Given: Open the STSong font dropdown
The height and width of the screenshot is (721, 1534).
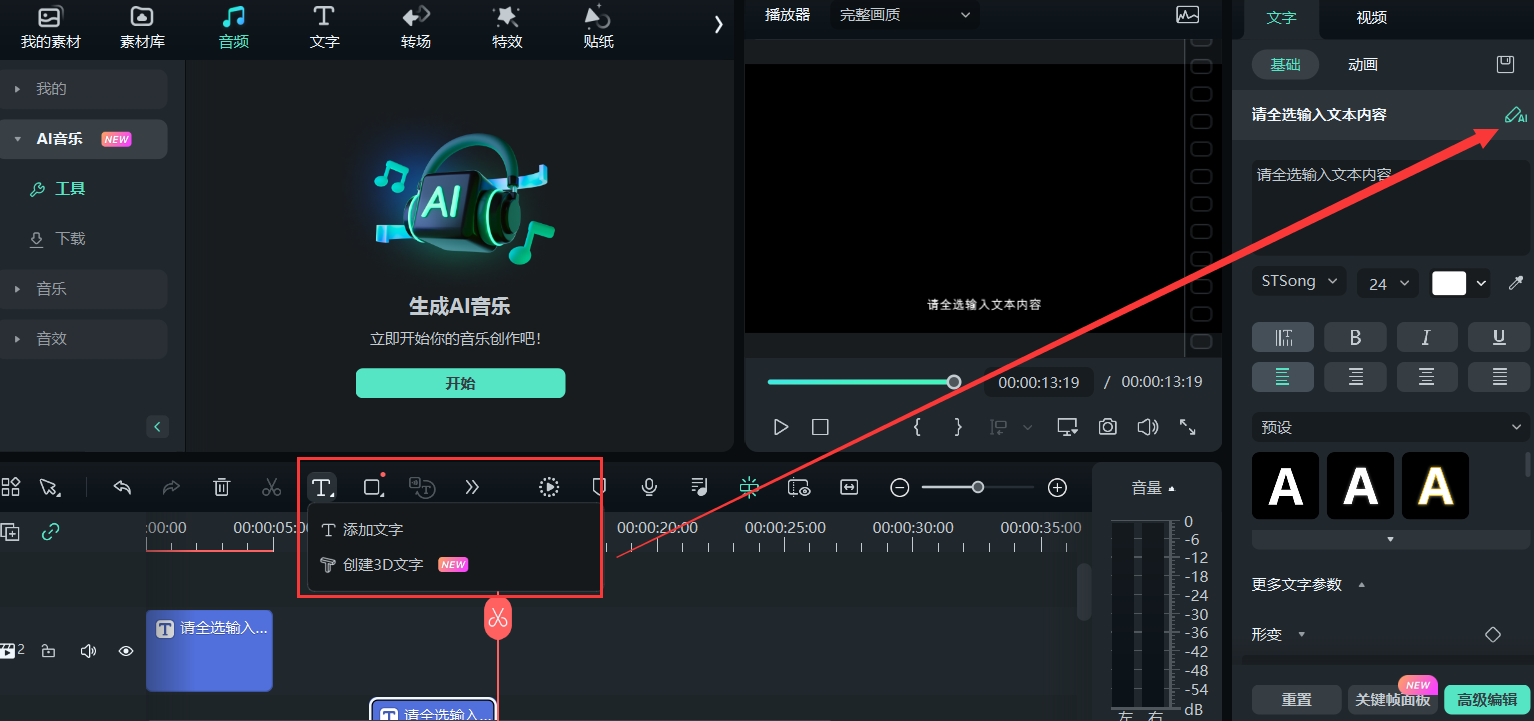Looking at the screenshot, I should (1298, 281).
